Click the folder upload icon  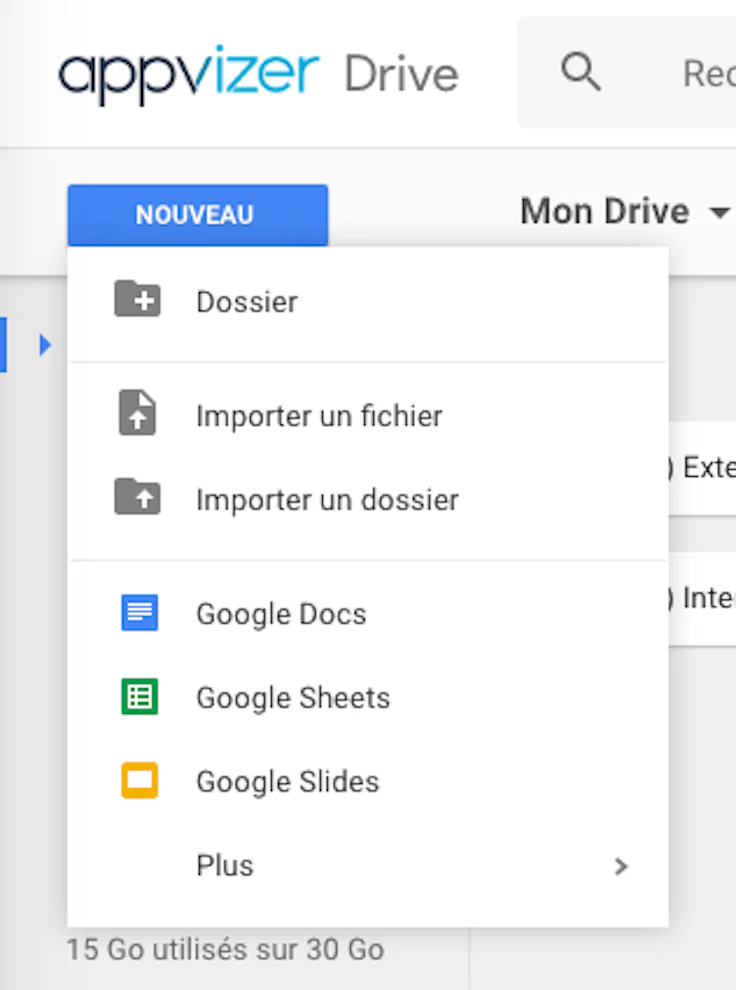click(x=138, y=496)
